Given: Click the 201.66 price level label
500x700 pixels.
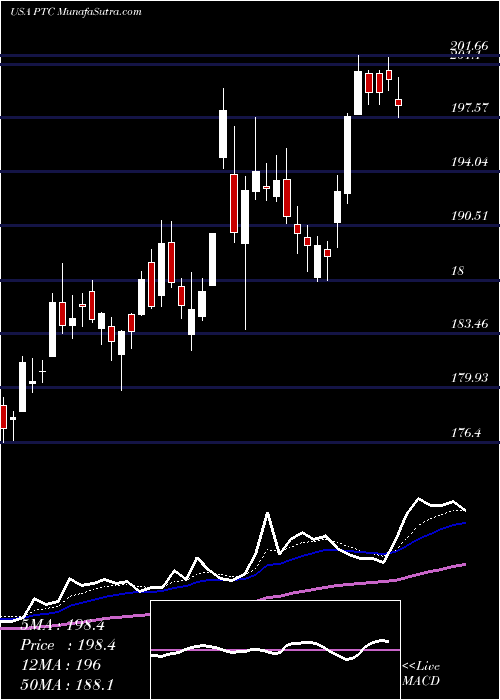Looking at the screenshot, I should (x=469, y=46).
